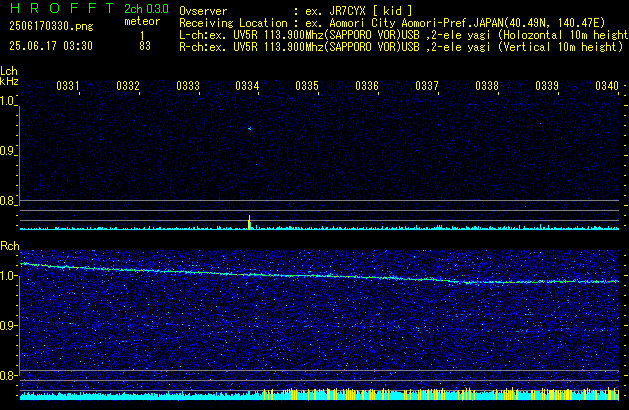Click the drifting carrier trace in Rch spectrogram
Viewport: 629px width, 410px height.
pyautogui.click(x=320, y=275)
